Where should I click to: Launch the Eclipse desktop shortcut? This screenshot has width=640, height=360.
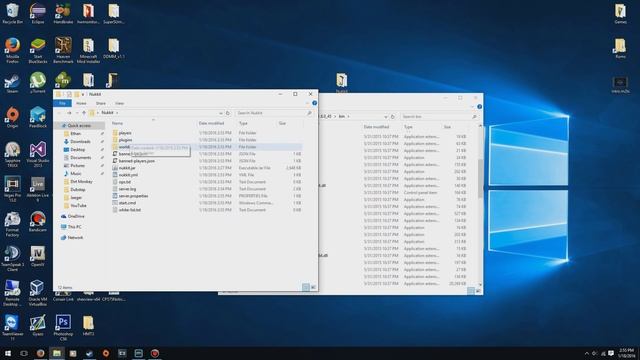pyautogui.click(x=38, y=13)
